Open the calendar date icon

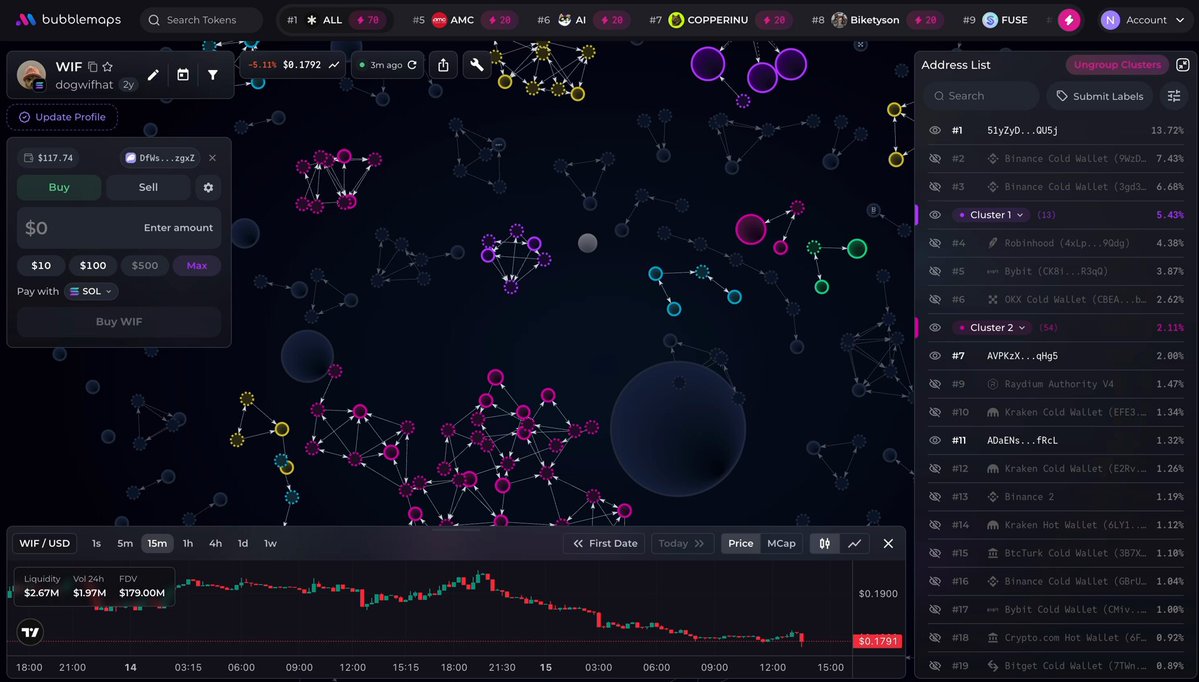(x=183, y=75)
